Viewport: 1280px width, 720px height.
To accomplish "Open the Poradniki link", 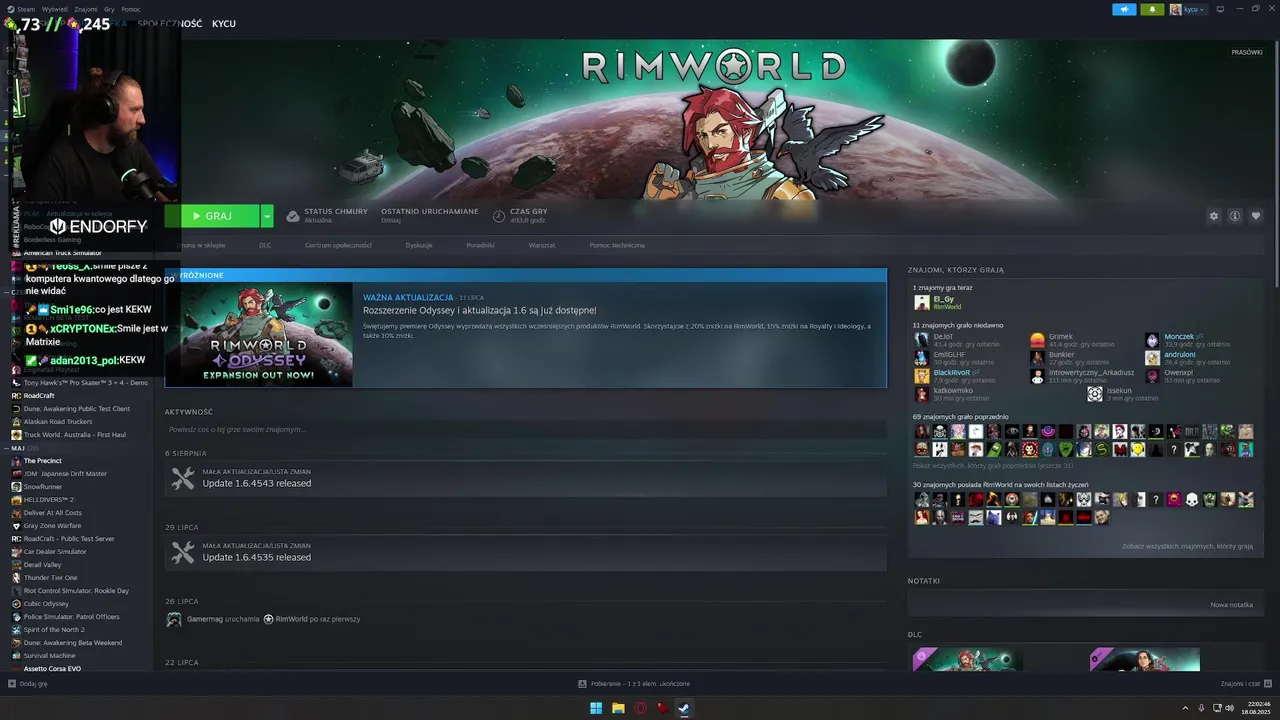I will click(480, 245).
